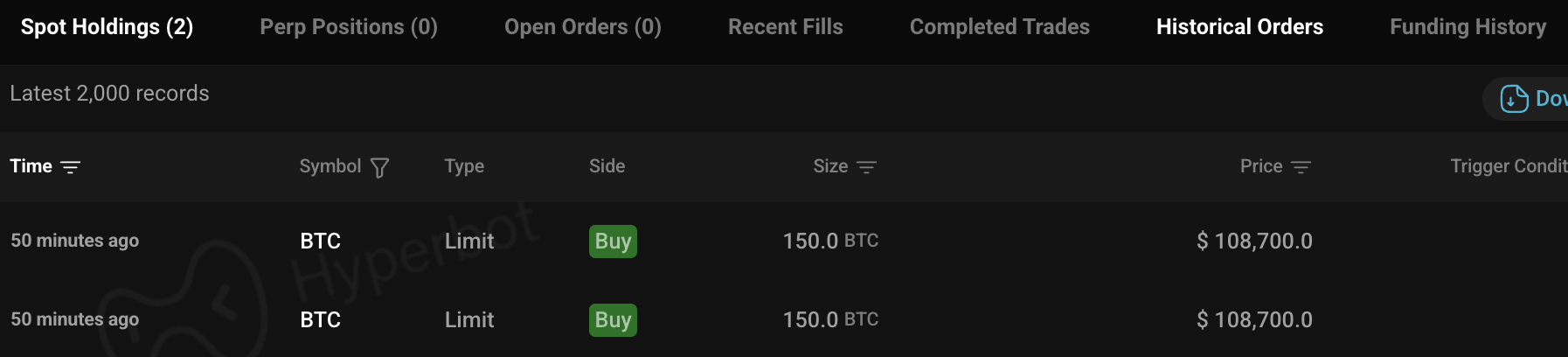This screenshot has width=1568, height=357.
Task: Open the Perp Positions tab
Action: (x=349, y=27)
